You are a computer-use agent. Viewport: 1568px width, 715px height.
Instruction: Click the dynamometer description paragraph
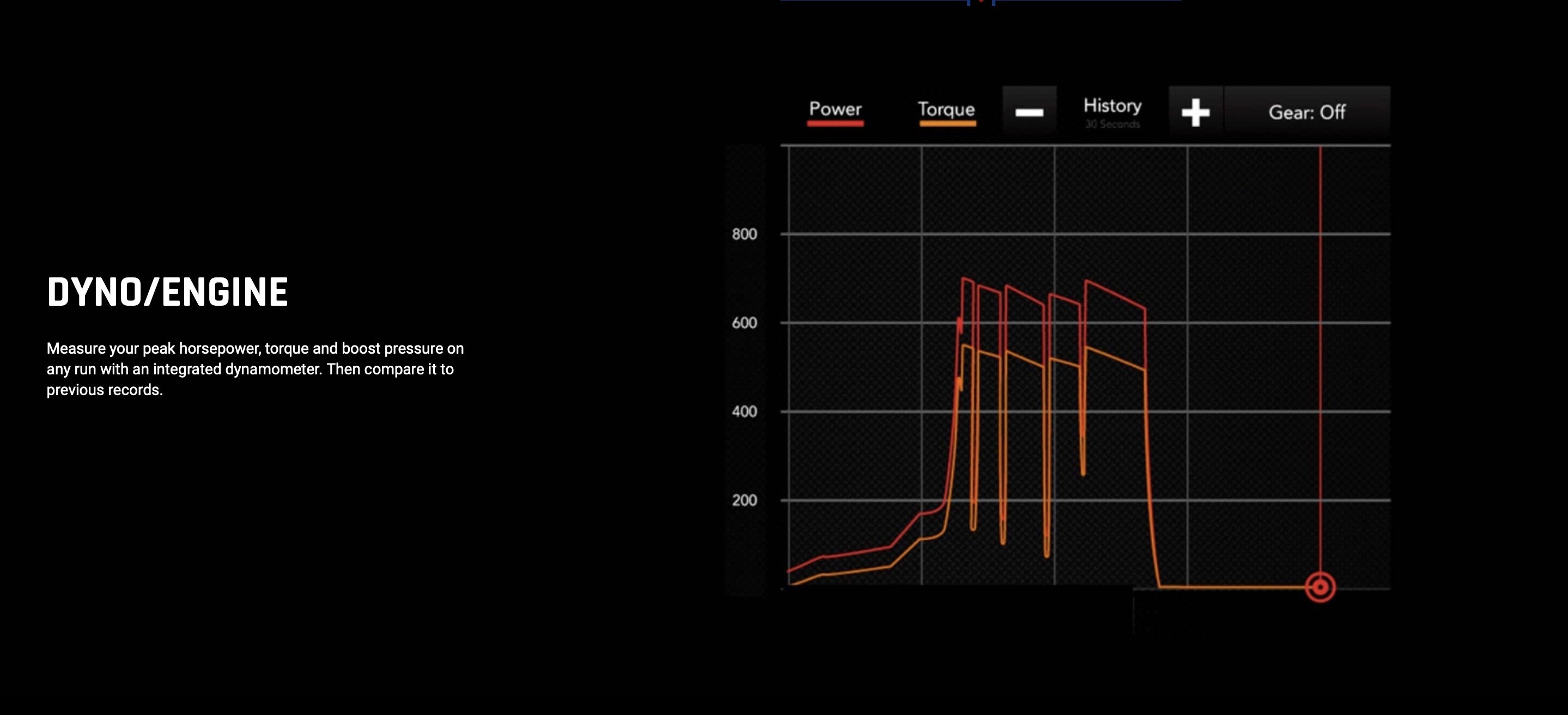pos(255,369)
